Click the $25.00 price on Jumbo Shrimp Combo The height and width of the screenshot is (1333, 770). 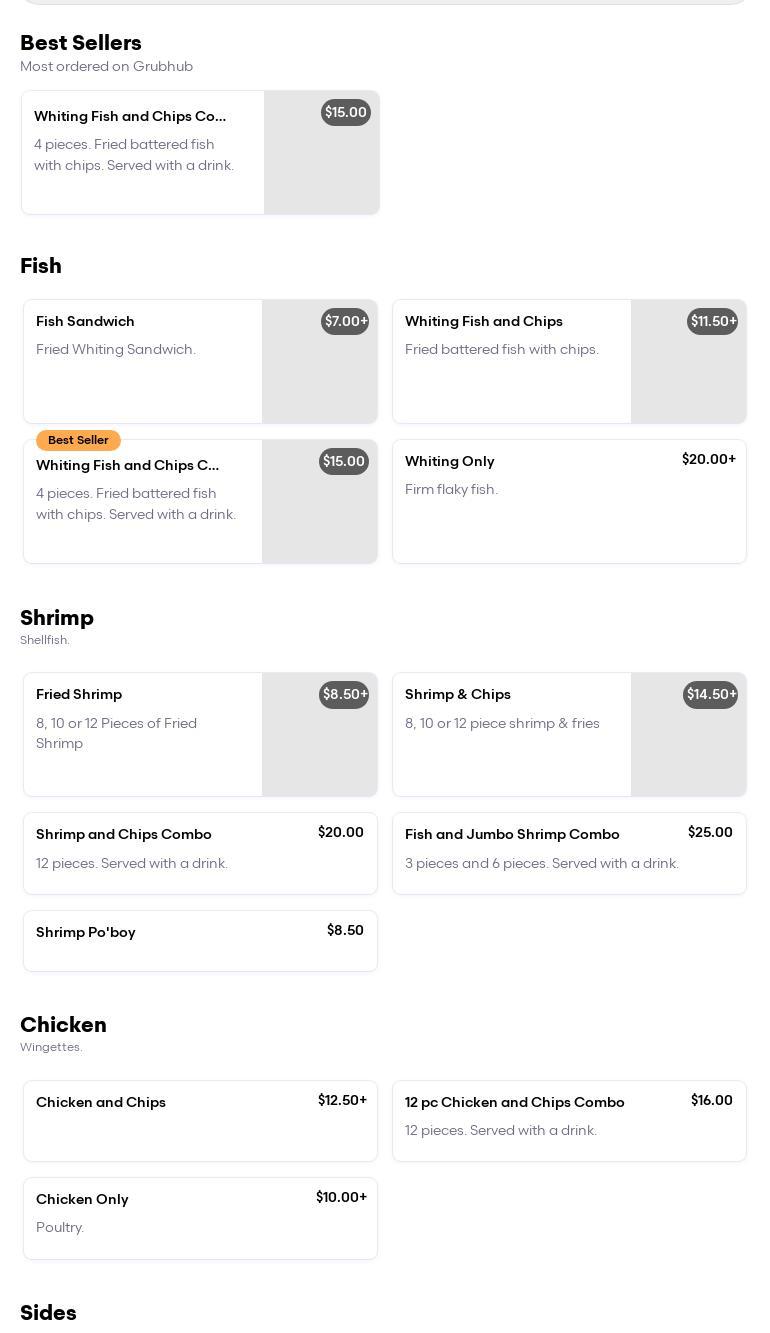[x=710, y=833]
